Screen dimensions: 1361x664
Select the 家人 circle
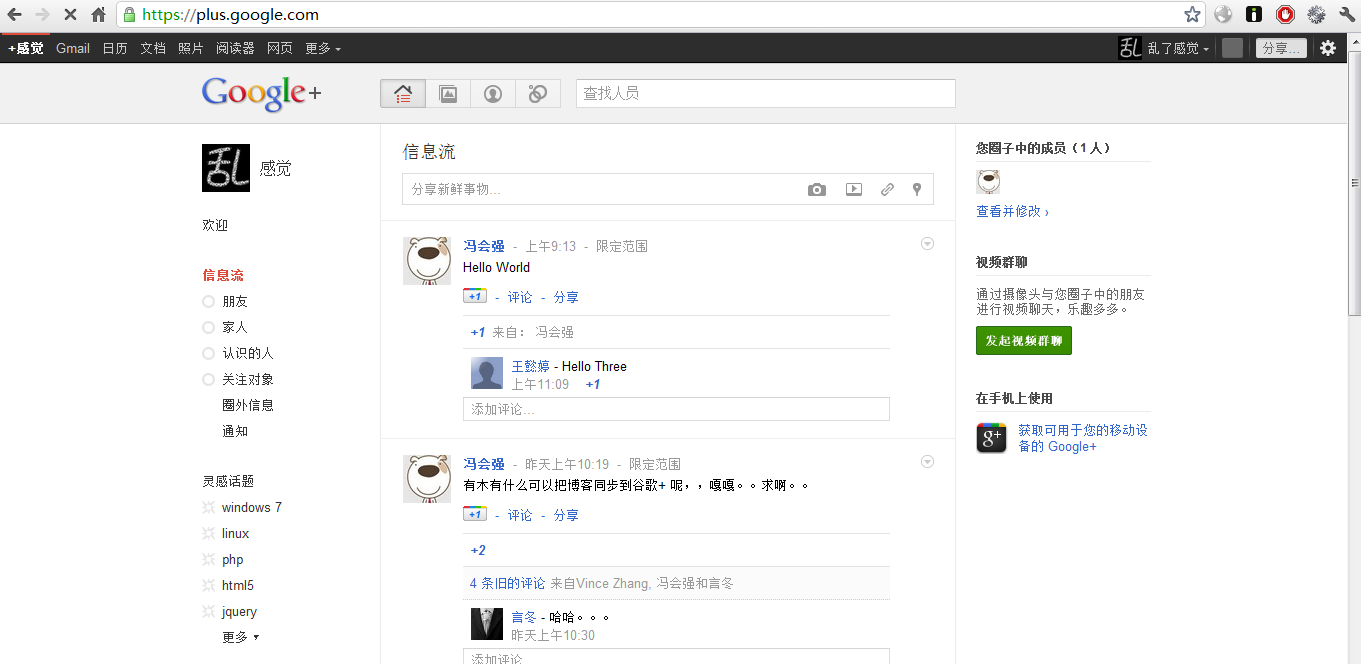click(x=235, y=327)
